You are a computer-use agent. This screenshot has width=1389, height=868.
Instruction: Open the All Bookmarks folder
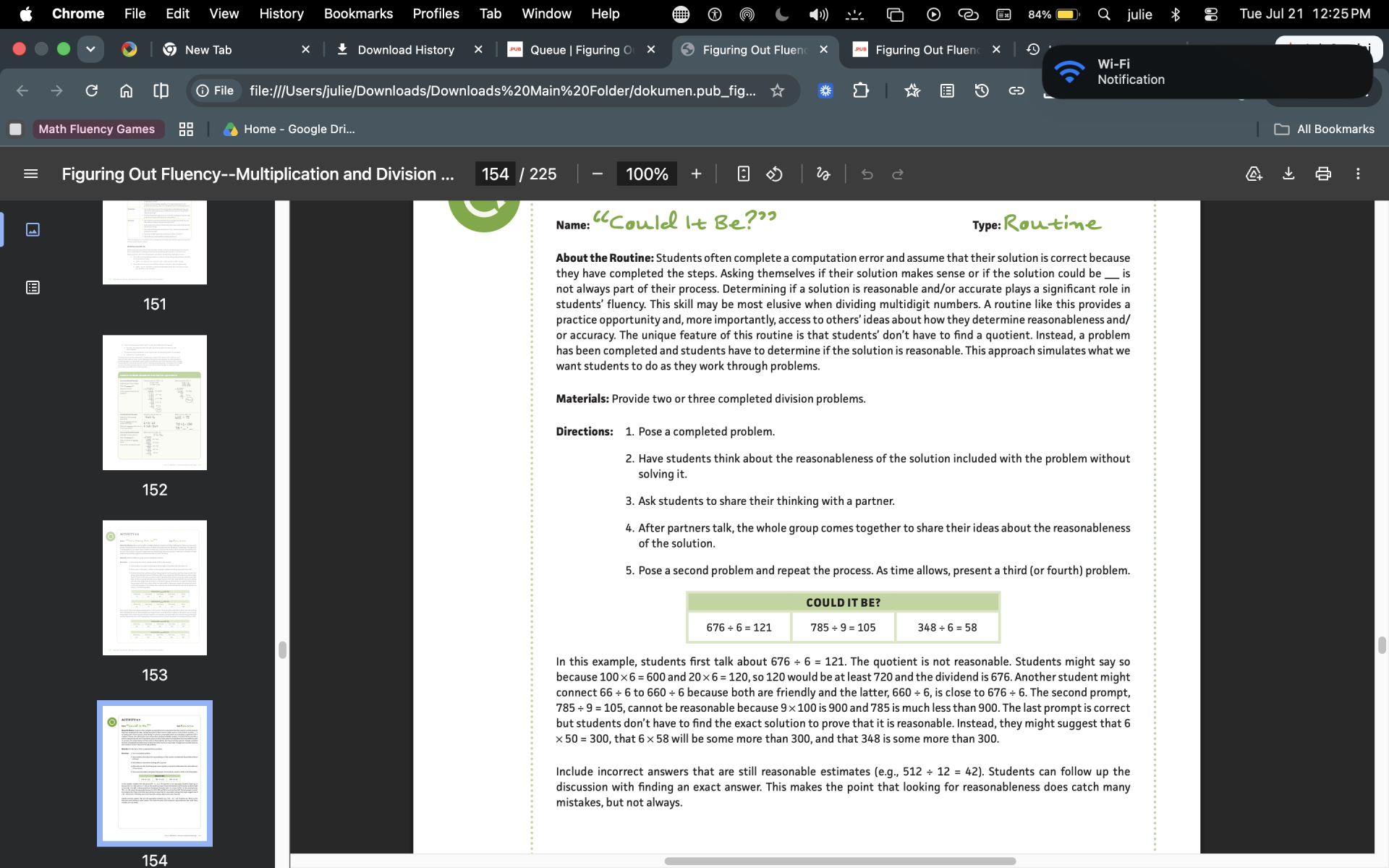[1324, 129]
